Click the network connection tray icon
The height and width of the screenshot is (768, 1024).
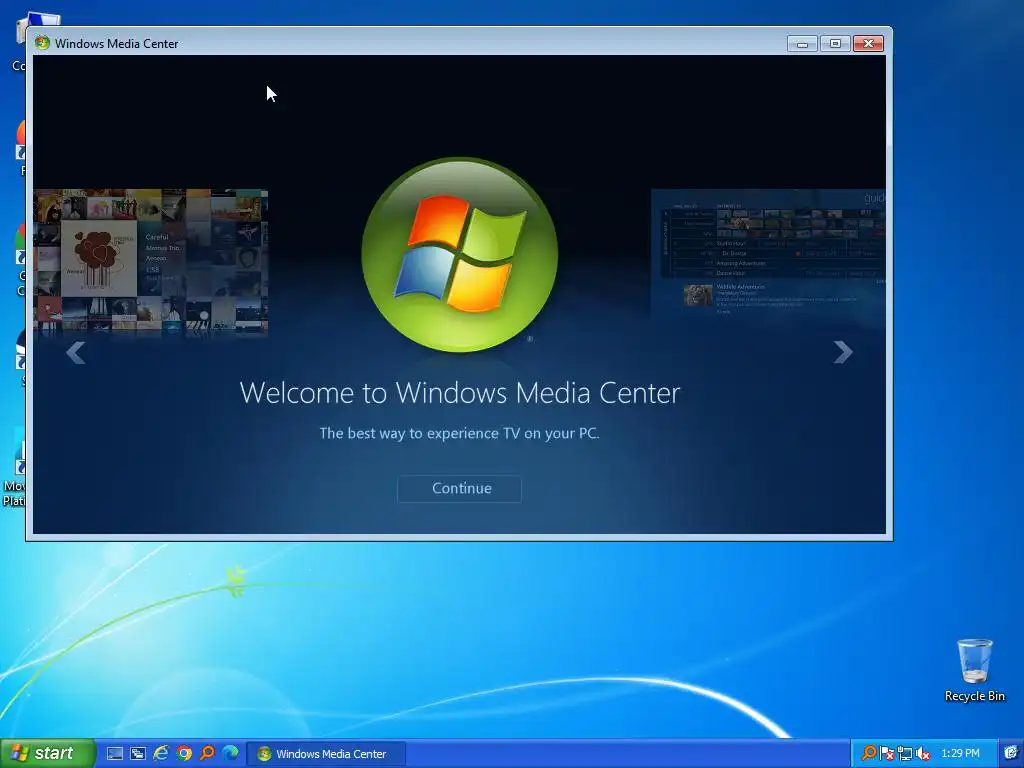(x=905, y=754)
